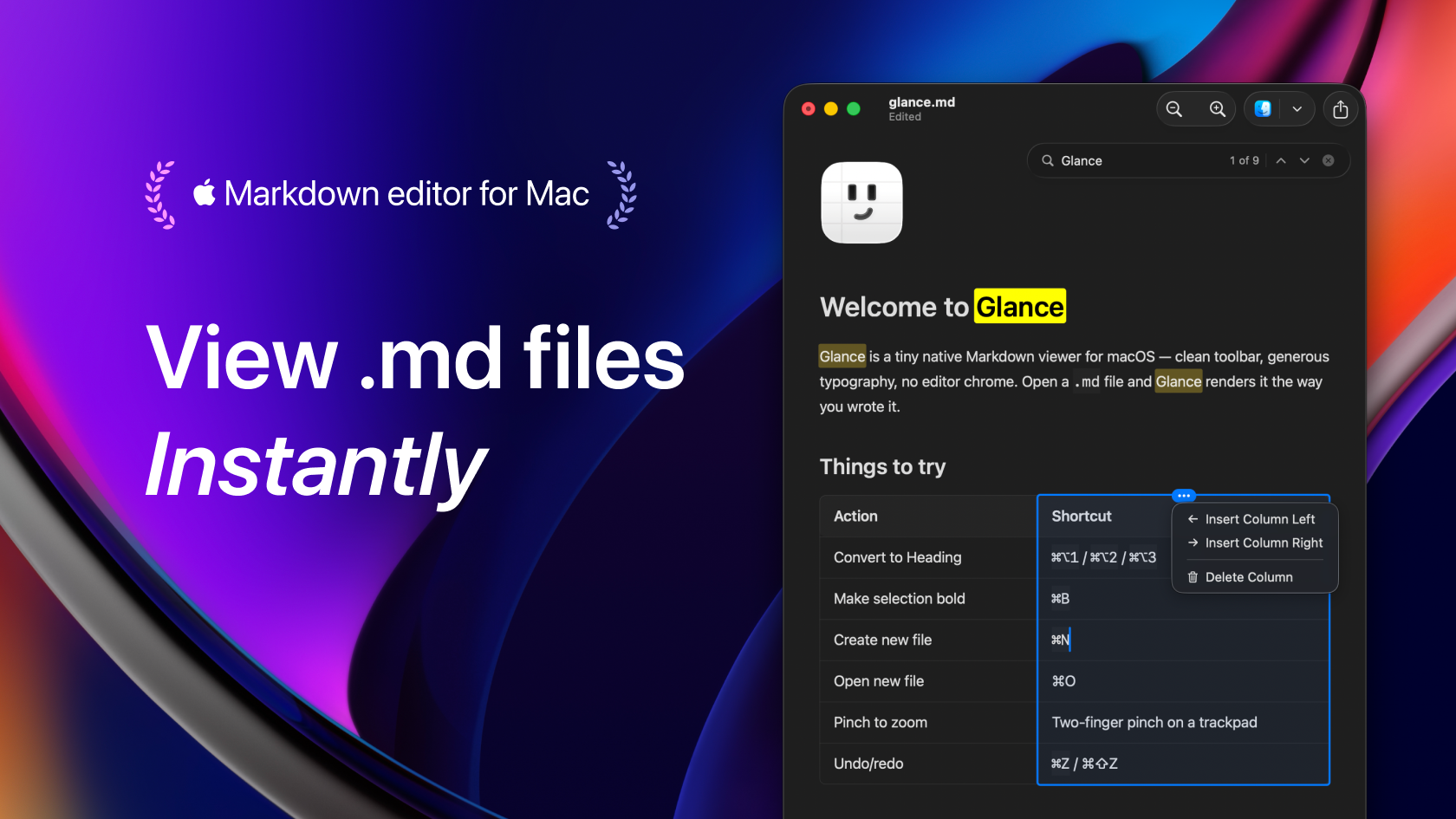Click the ⌘Z / ⌘⇧Z shortcut cell
1456x819 pixels.
point(1183,764)
